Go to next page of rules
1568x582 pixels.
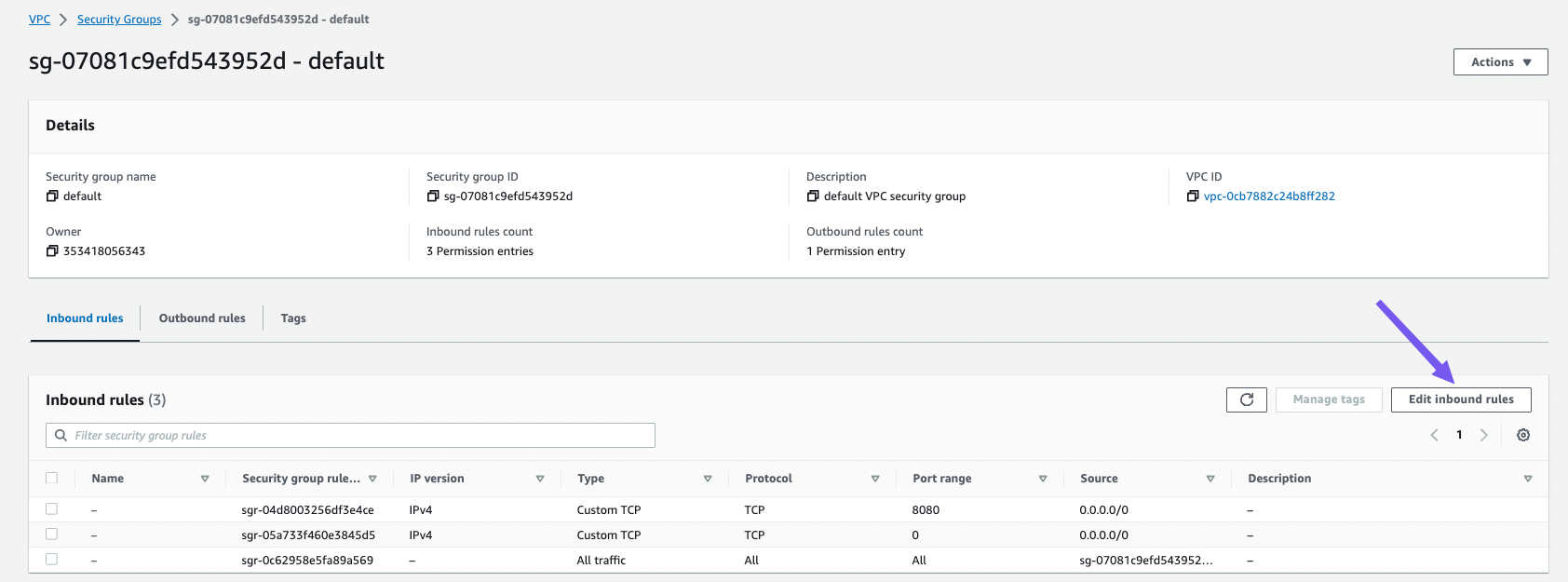click(1484, 435)
